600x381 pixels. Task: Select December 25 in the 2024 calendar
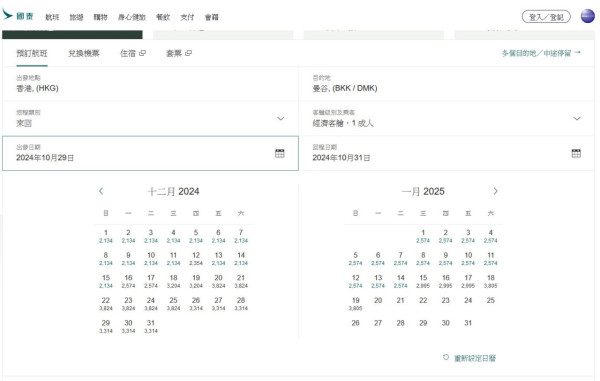[173, 304]
